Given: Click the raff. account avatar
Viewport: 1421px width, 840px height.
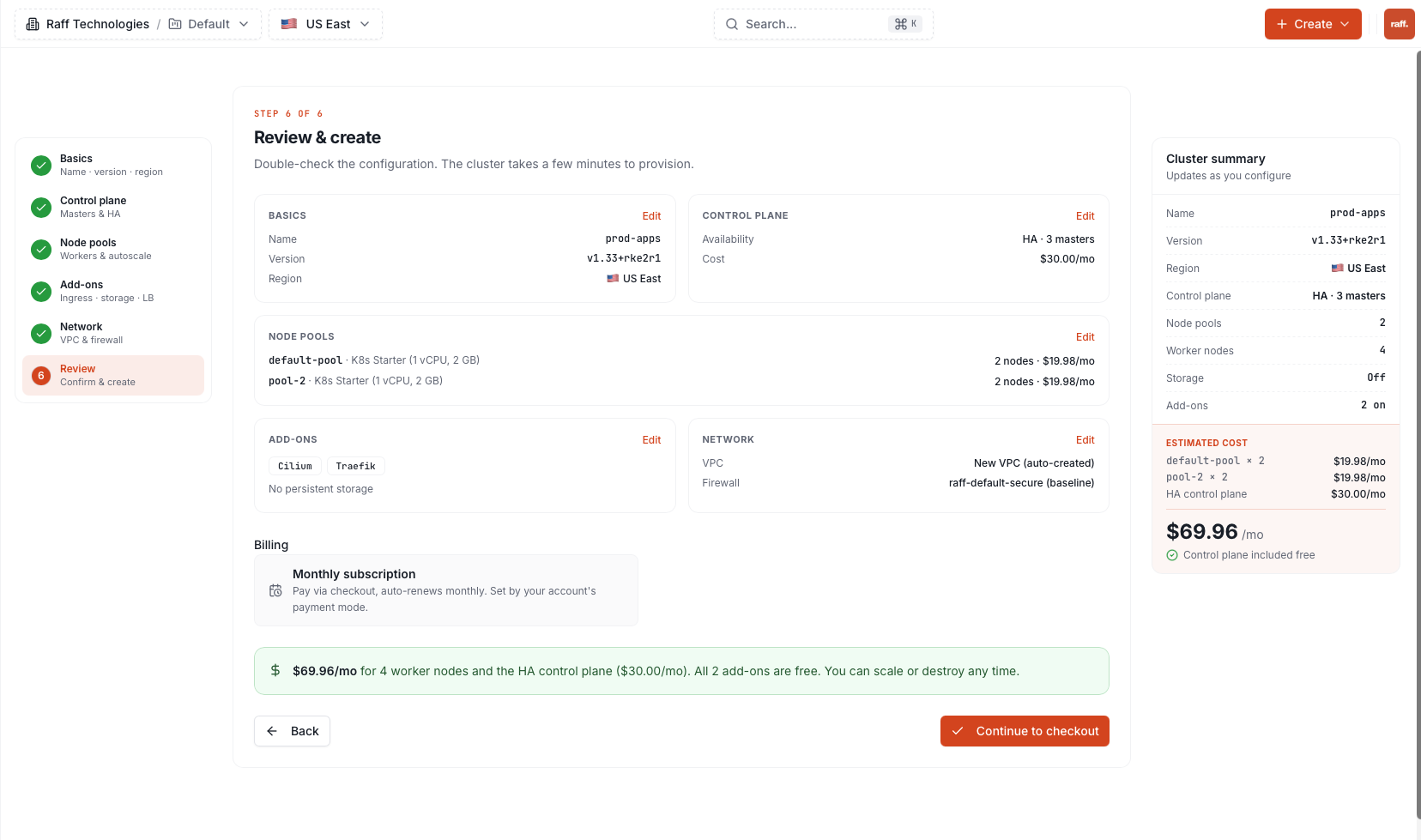Looking at the screenshot, I should point(1400,24).
